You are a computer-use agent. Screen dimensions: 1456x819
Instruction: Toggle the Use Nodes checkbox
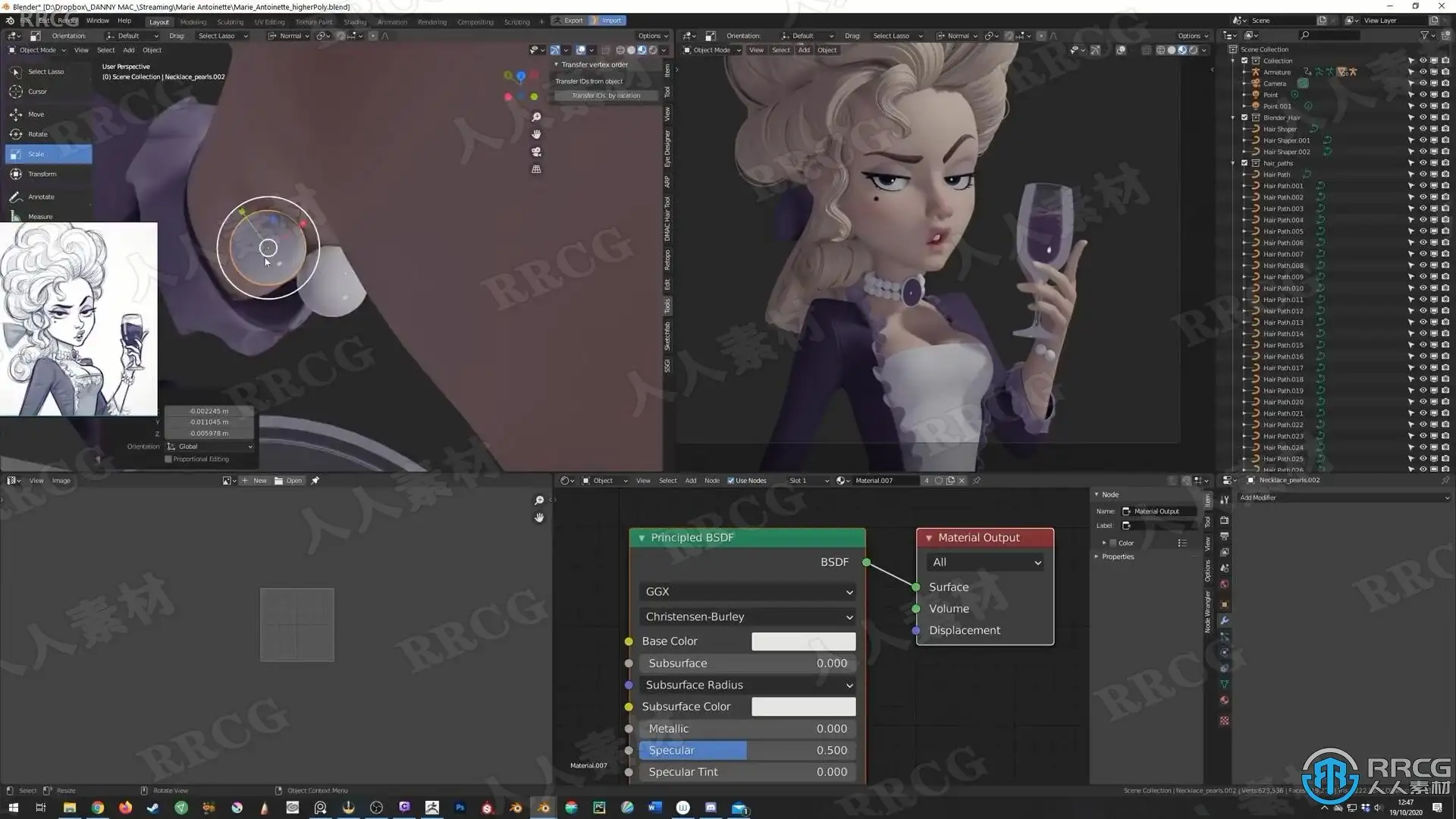click(731, 481)
